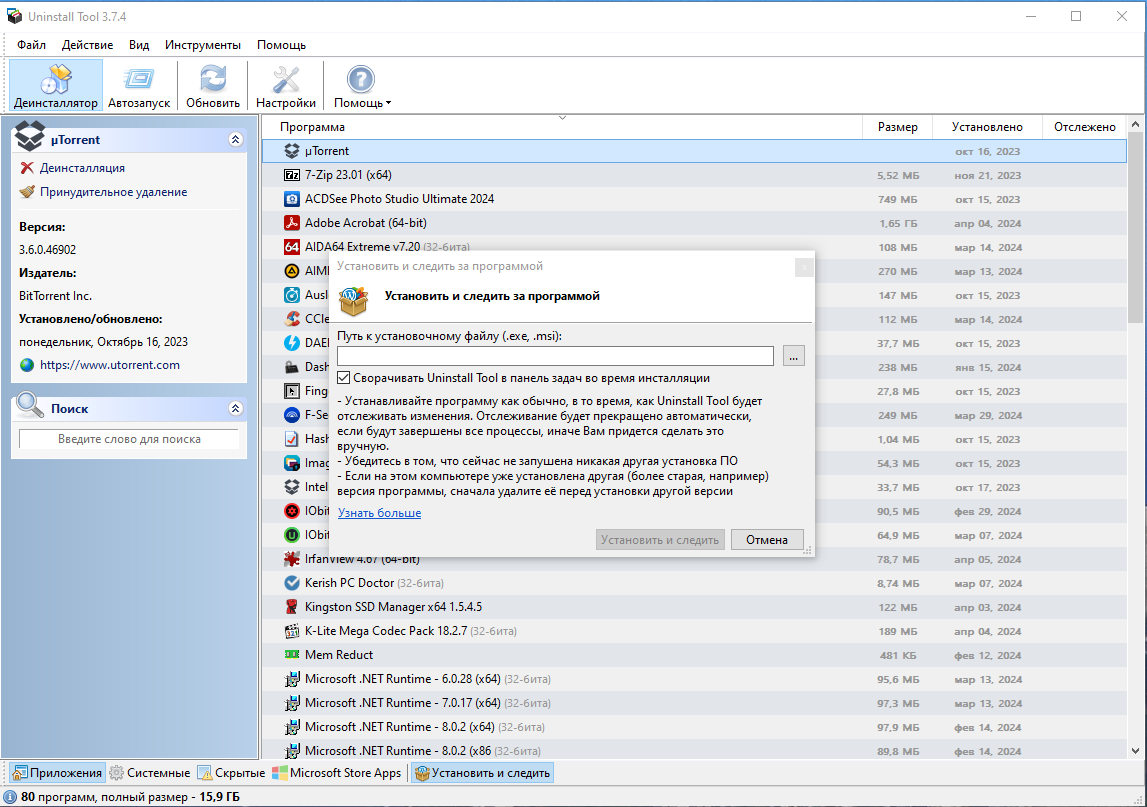The height and width of the screenshot is (807, 1147).
Task: Click the Принудительное удаление link
Action: click(x=113, y=192)
